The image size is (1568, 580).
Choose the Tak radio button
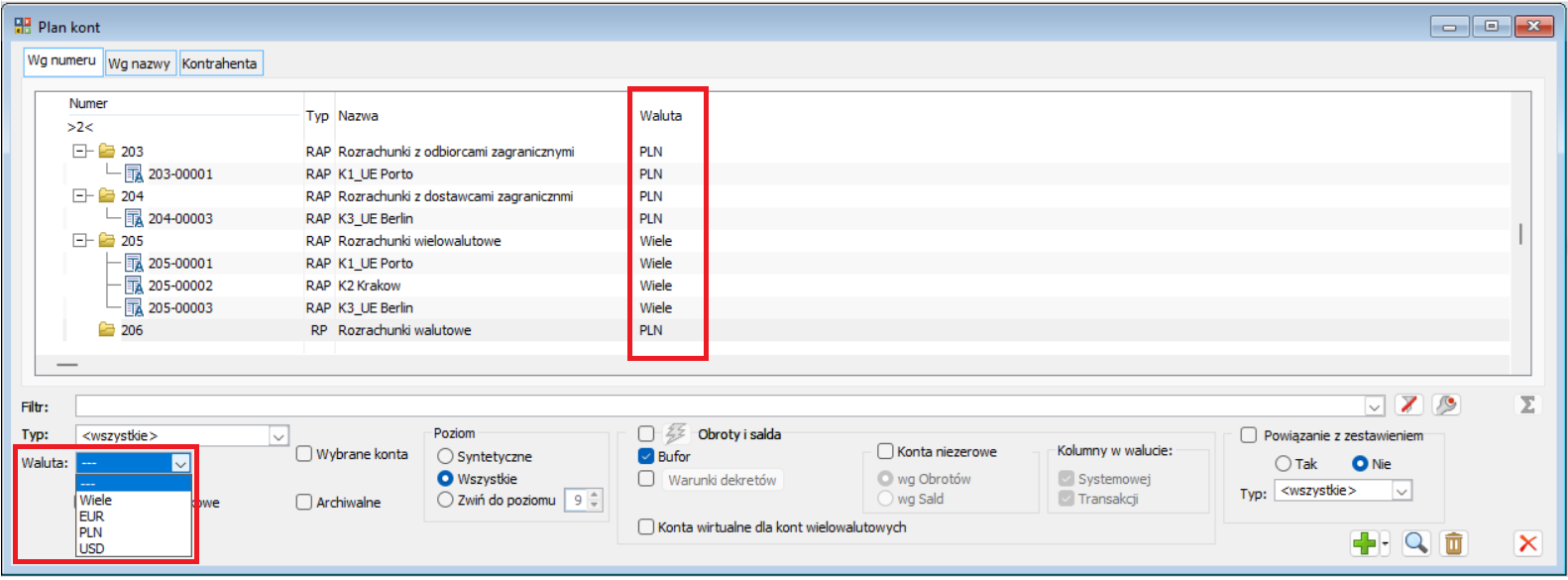coord(1283,464)
